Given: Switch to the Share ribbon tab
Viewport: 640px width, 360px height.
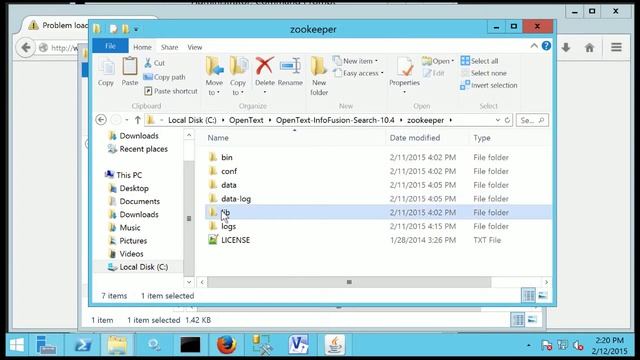Looking at the screenshot, I should click(169, 47).
